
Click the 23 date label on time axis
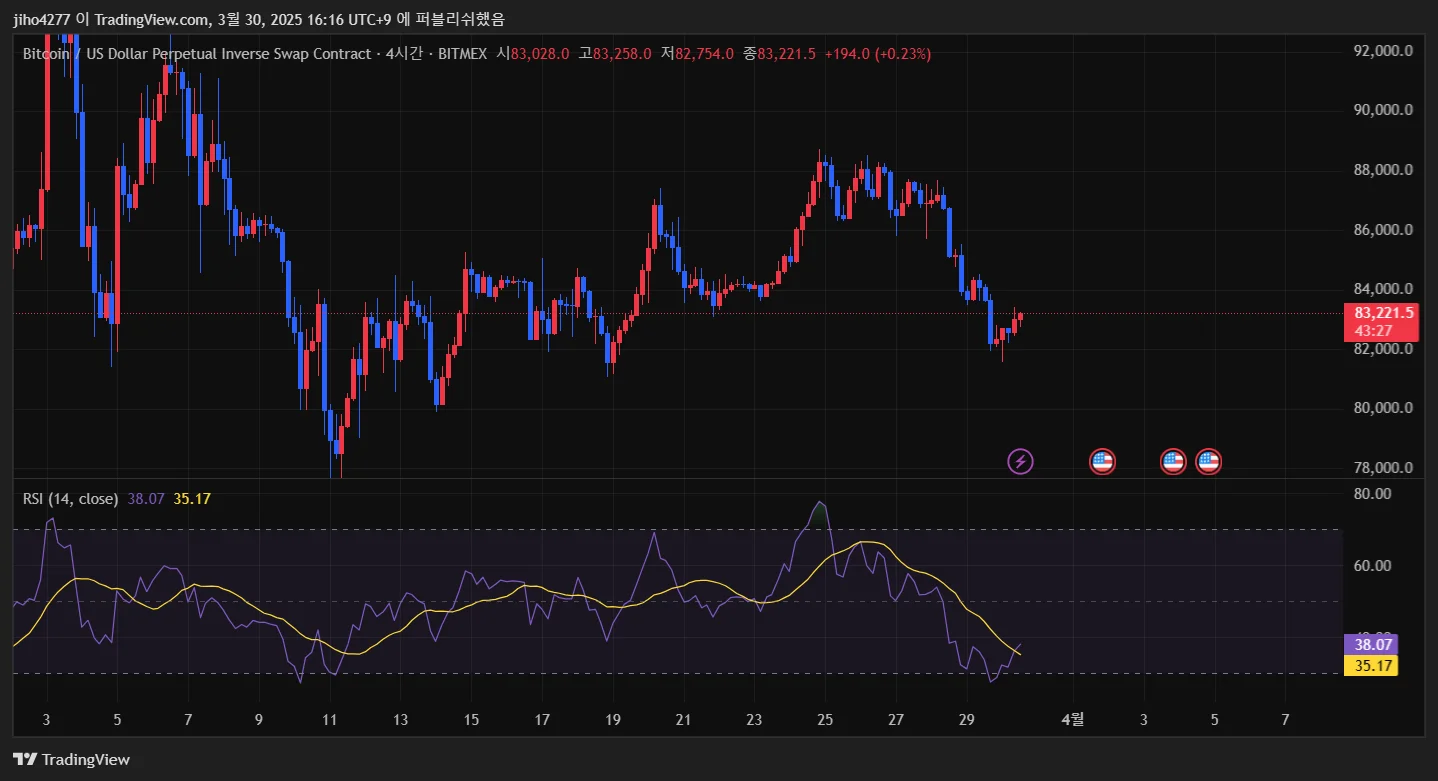coord(754,719)
